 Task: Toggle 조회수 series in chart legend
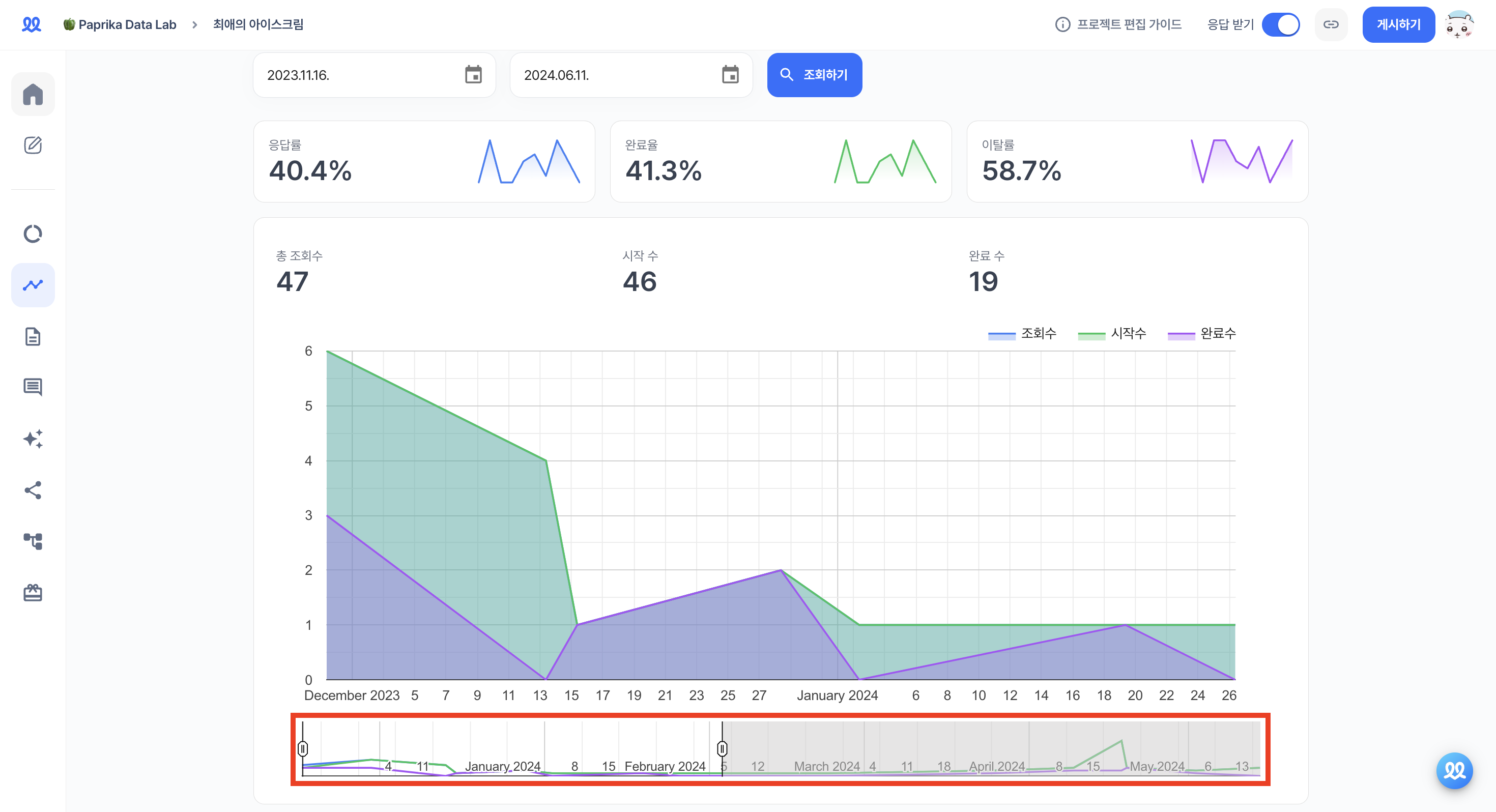pos(1022,333)
